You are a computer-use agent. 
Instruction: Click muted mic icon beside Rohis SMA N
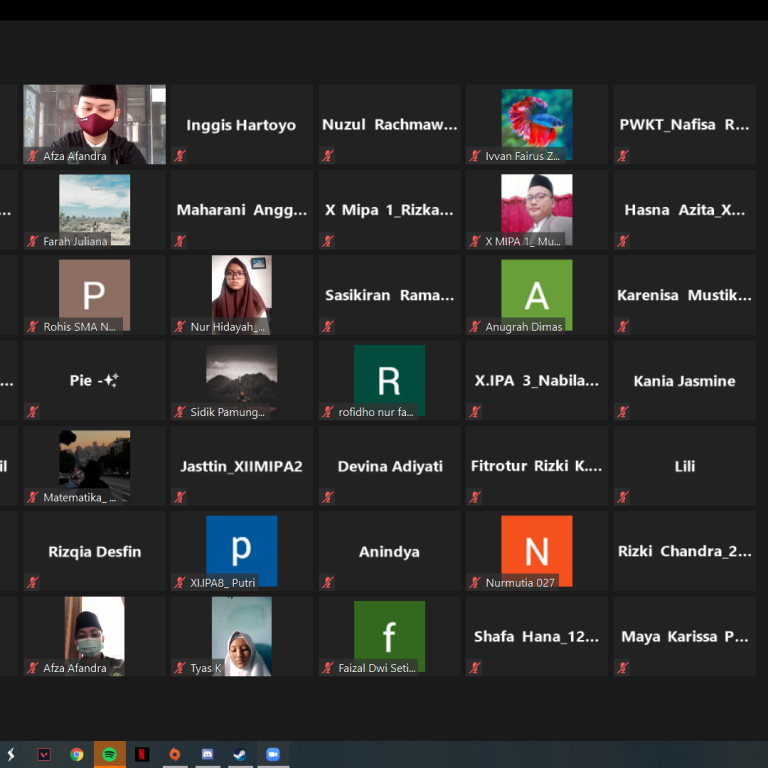(33, 327)
